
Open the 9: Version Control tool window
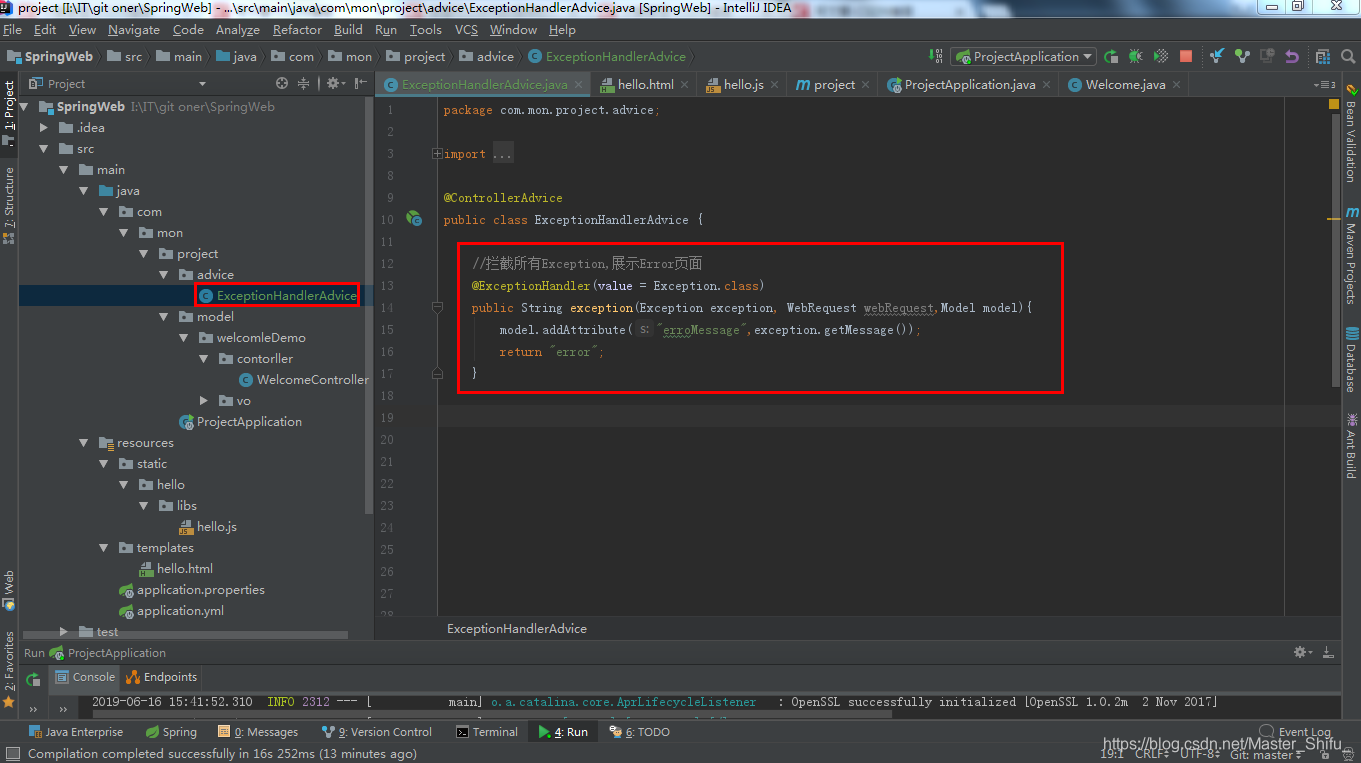(378, 732)
